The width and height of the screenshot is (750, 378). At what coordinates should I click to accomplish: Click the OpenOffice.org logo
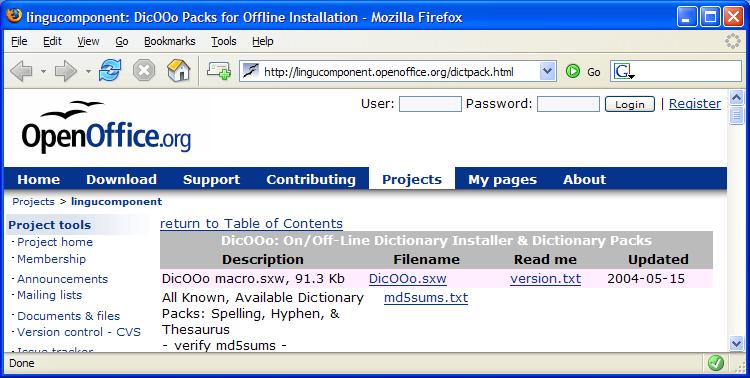tap(106, 127)
